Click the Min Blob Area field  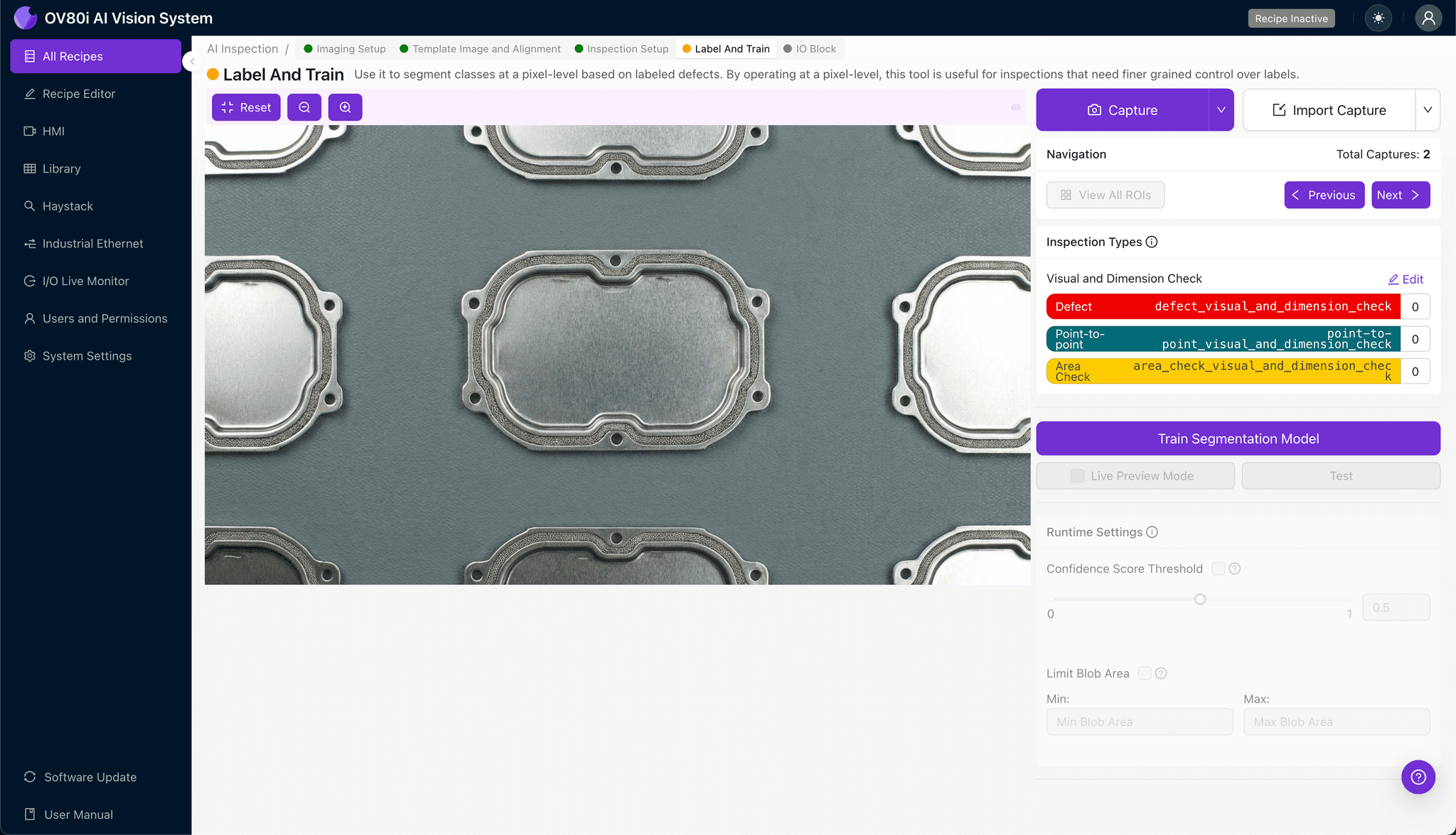pos(1139,721)
